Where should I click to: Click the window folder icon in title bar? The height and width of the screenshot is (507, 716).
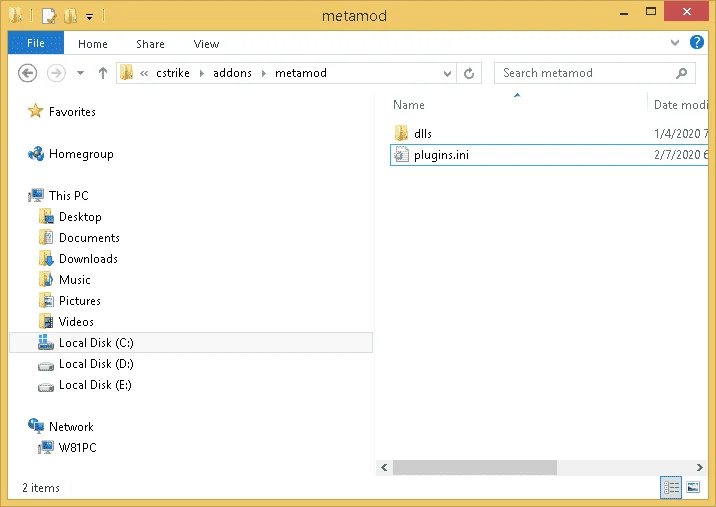coord(16,16)
